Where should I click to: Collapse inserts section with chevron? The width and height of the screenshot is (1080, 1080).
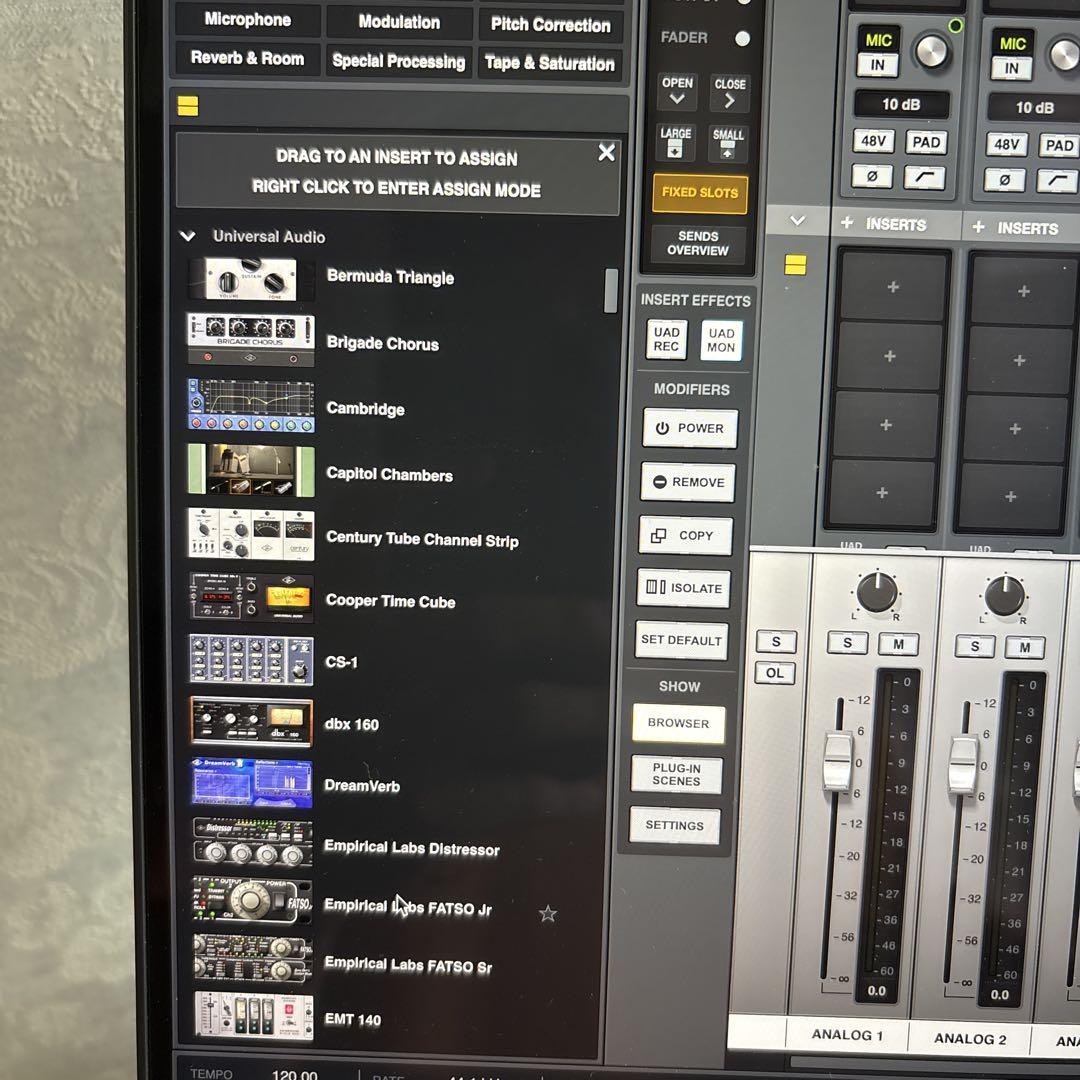click(x=798, y=220)
